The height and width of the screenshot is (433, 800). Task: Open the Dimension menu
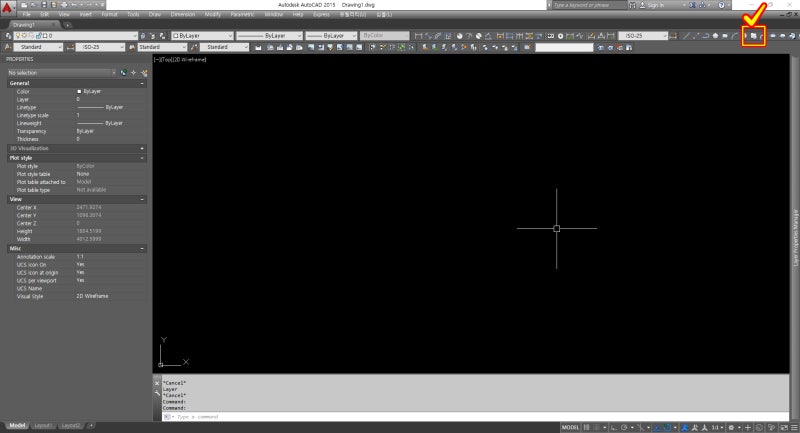(x=183, y=15)
